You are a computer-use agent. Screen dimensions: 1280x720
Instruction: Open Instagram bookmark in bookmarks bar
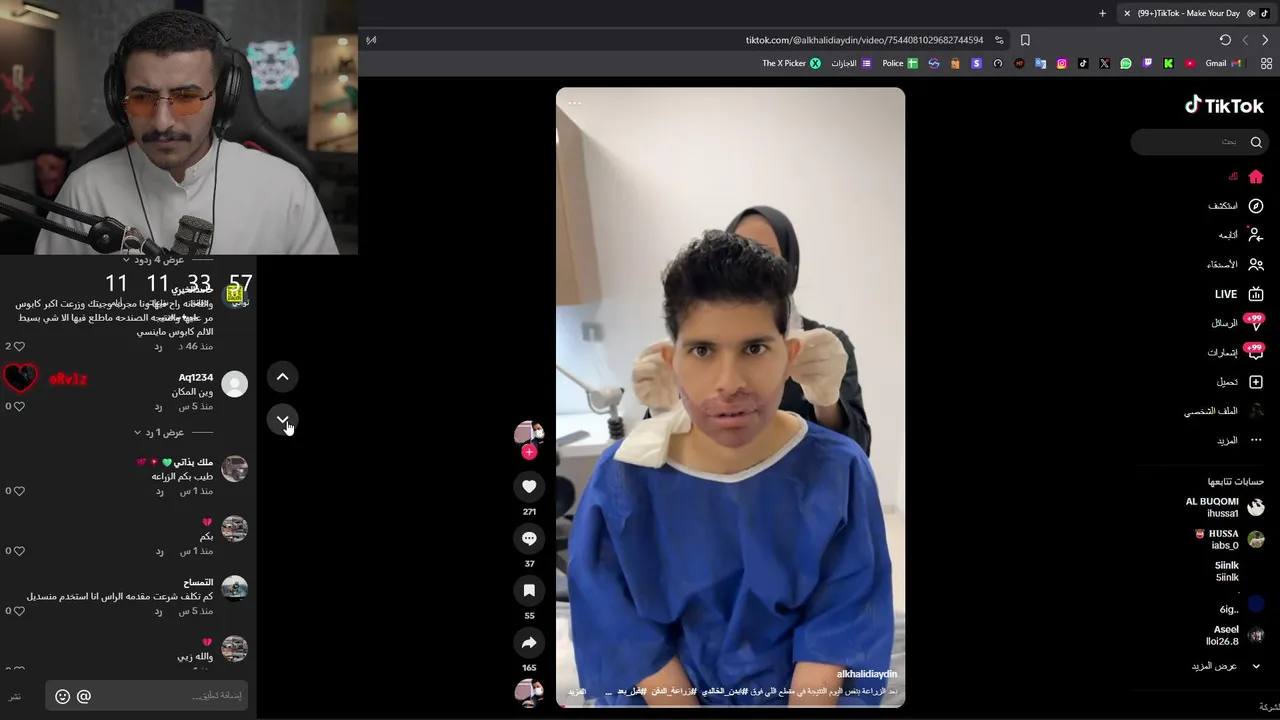pyautogui.click(x=1062, y=63)
